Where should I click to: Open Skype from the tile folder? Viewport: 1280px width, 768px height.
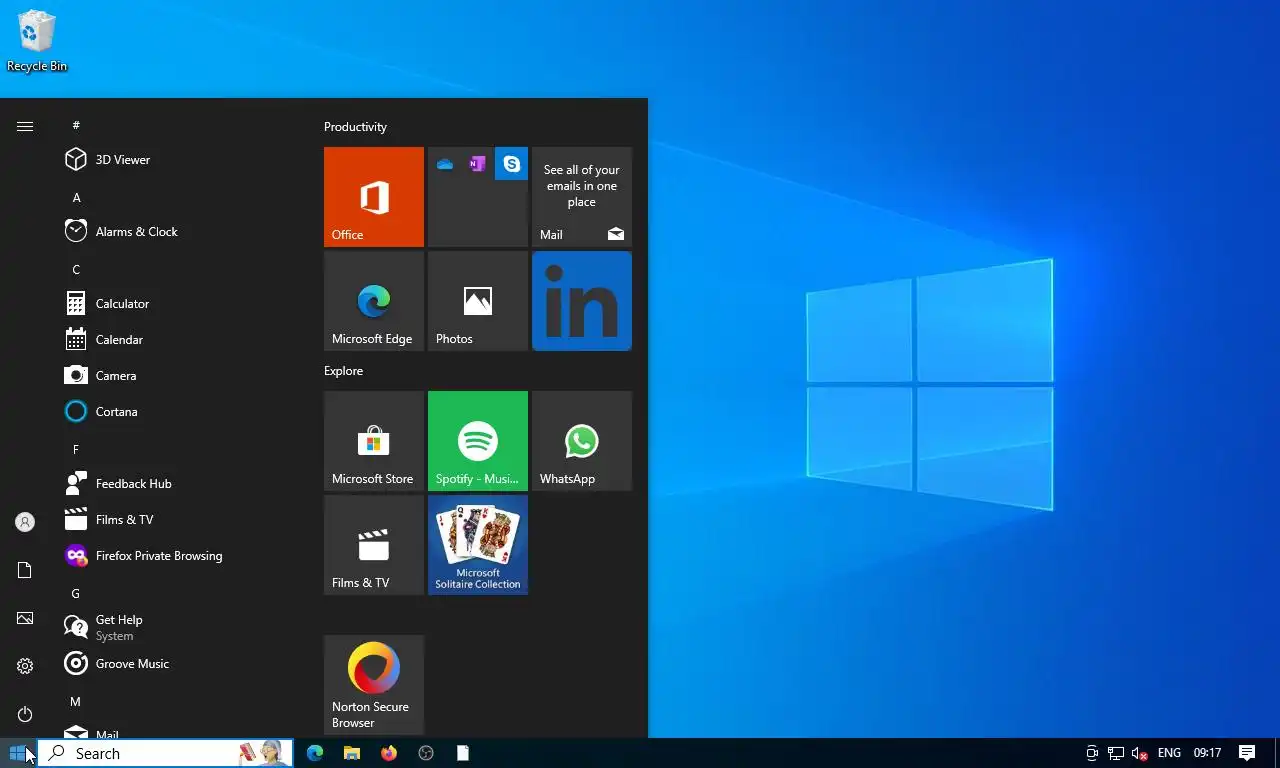[511, 164]
